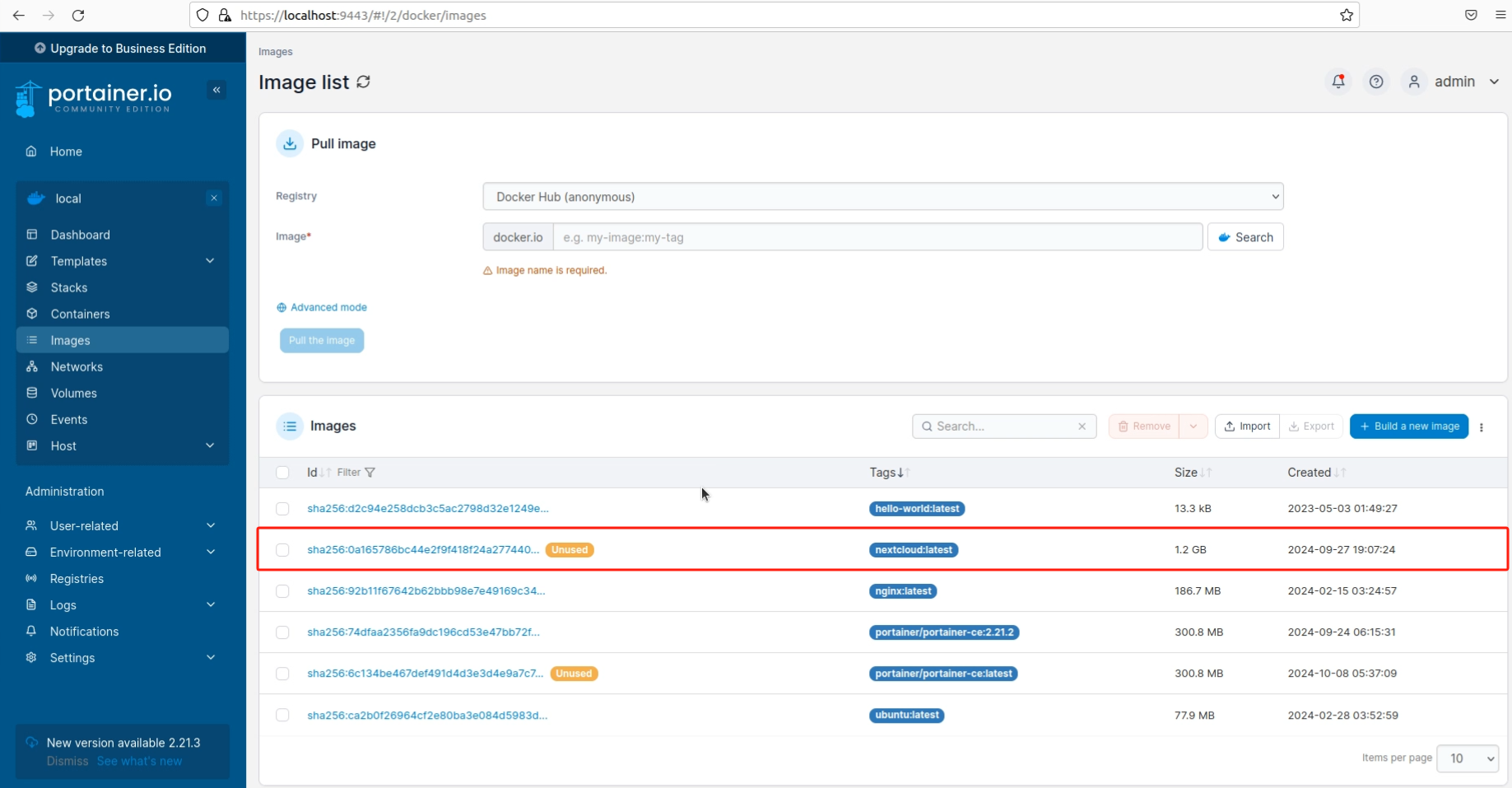Collapse the sidebar with the double-chevron icon
The image size is (1512, 788).
click(216, 90)
